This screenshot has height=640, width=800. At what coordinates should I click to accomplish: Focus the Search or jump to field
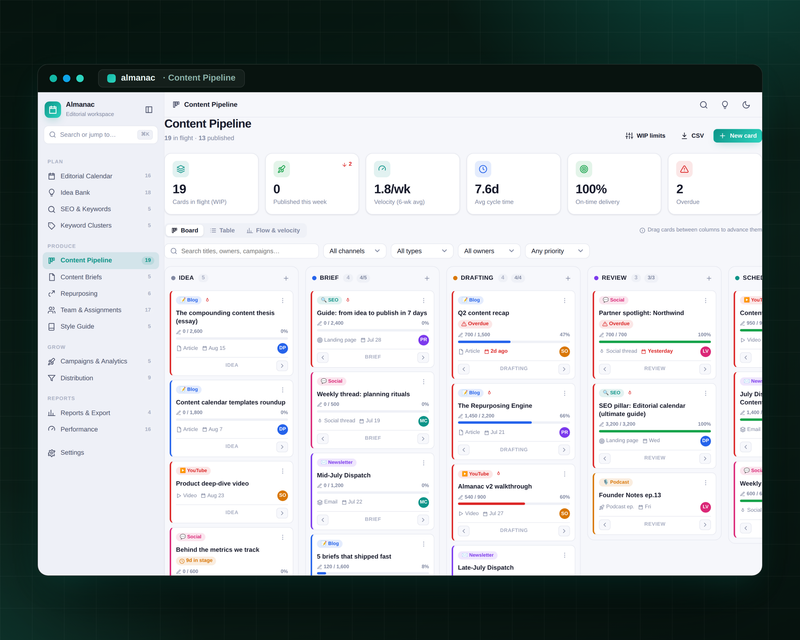click(x=101, y=135)
